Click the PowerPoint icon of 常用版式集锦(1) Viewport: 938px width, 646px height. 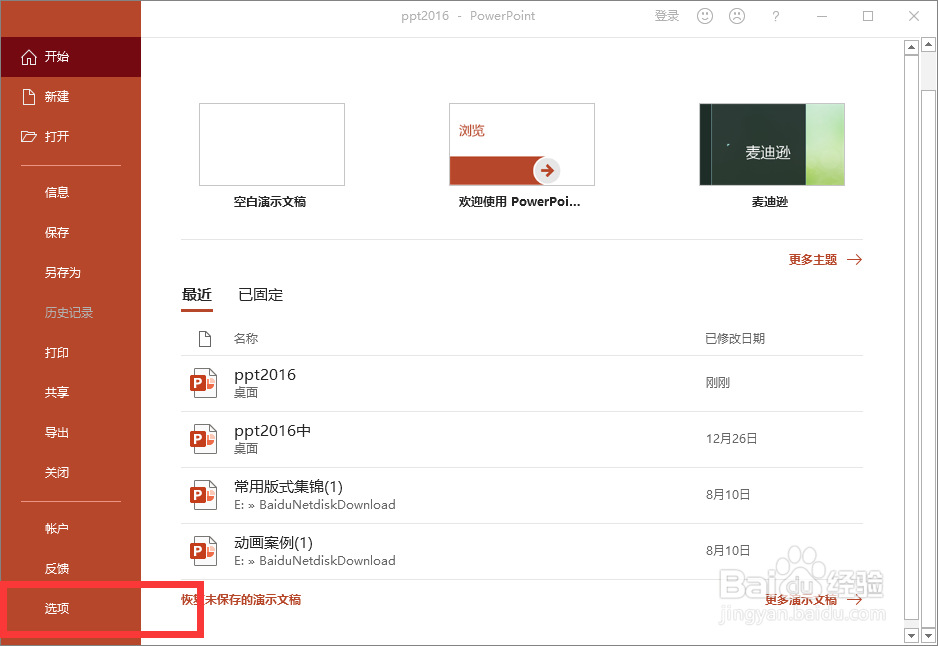(x=203, y=495)
